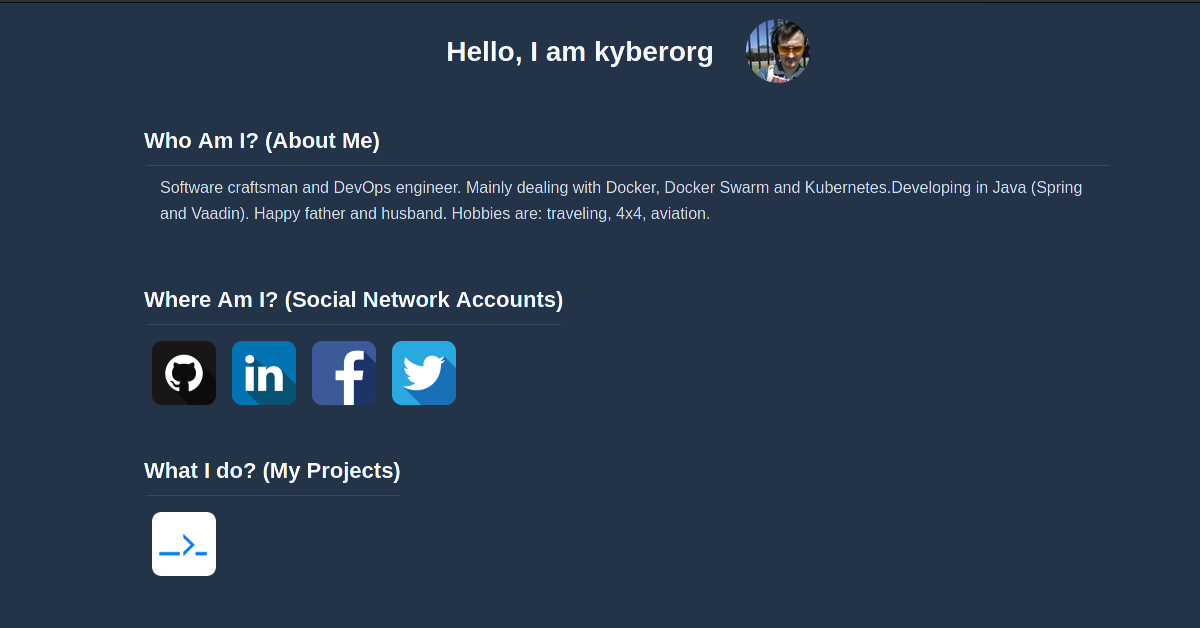Screen dimensions: 1200x628
Task: Click the blue LinkedIn 'in' logo
Action: [x=263, y=372]
